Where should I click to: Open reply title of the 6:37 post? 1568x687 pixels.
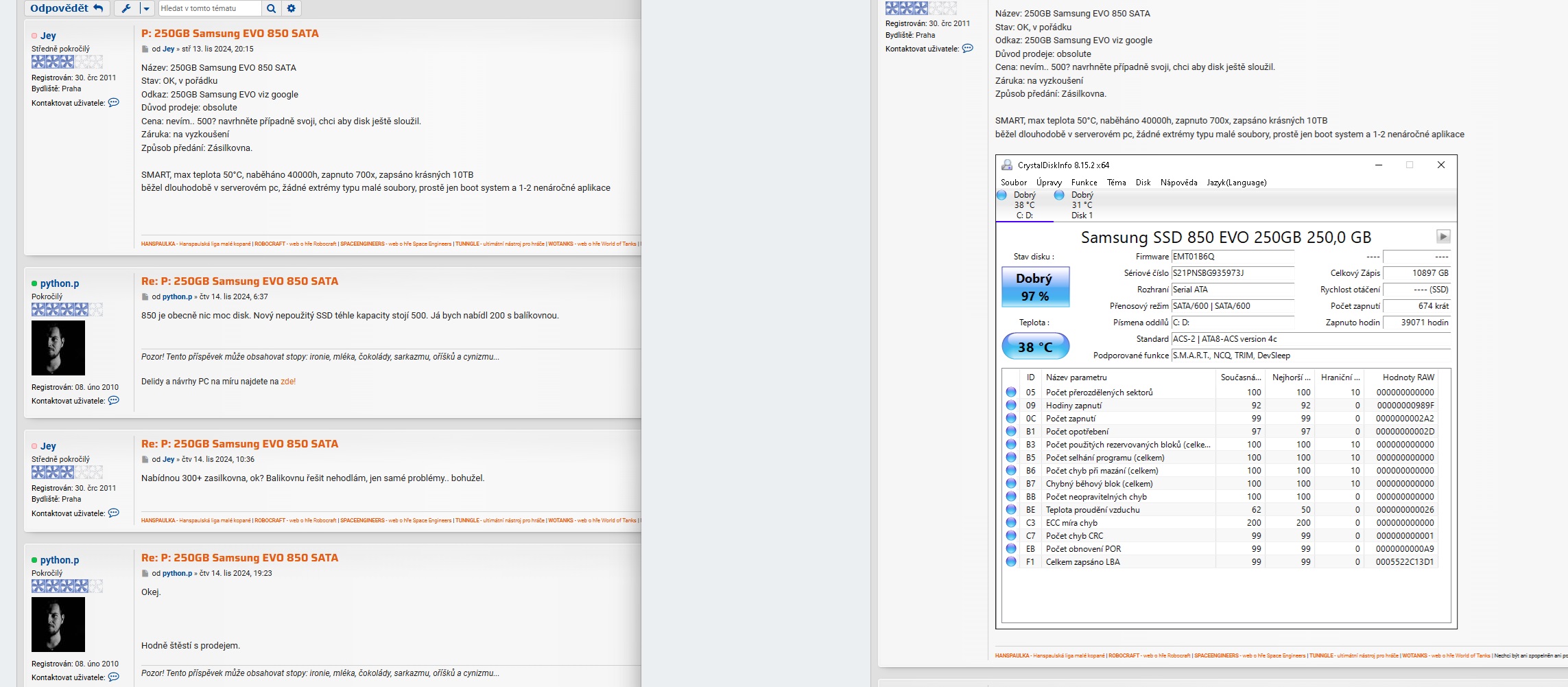pyautogui.click(x=239, y=281)
